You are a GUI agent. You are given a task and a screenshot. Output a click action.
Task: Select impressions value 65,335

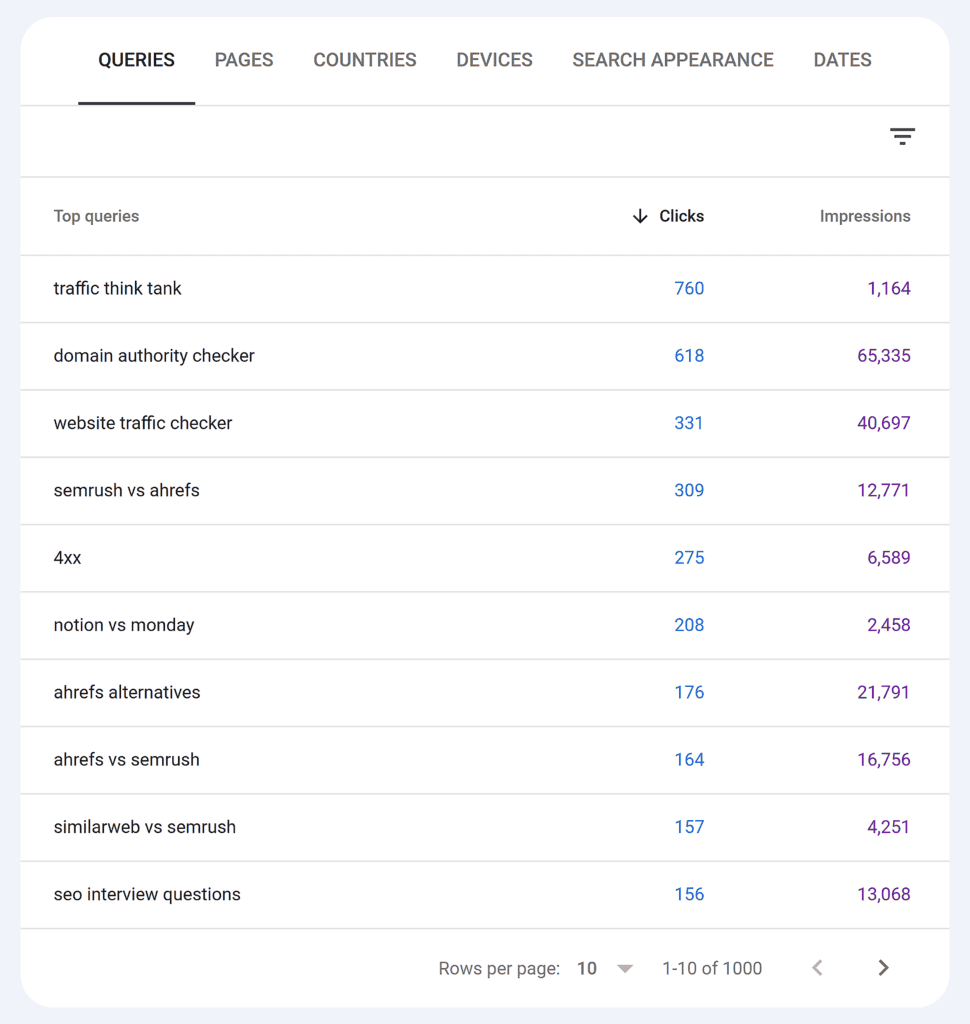(884, 356)
